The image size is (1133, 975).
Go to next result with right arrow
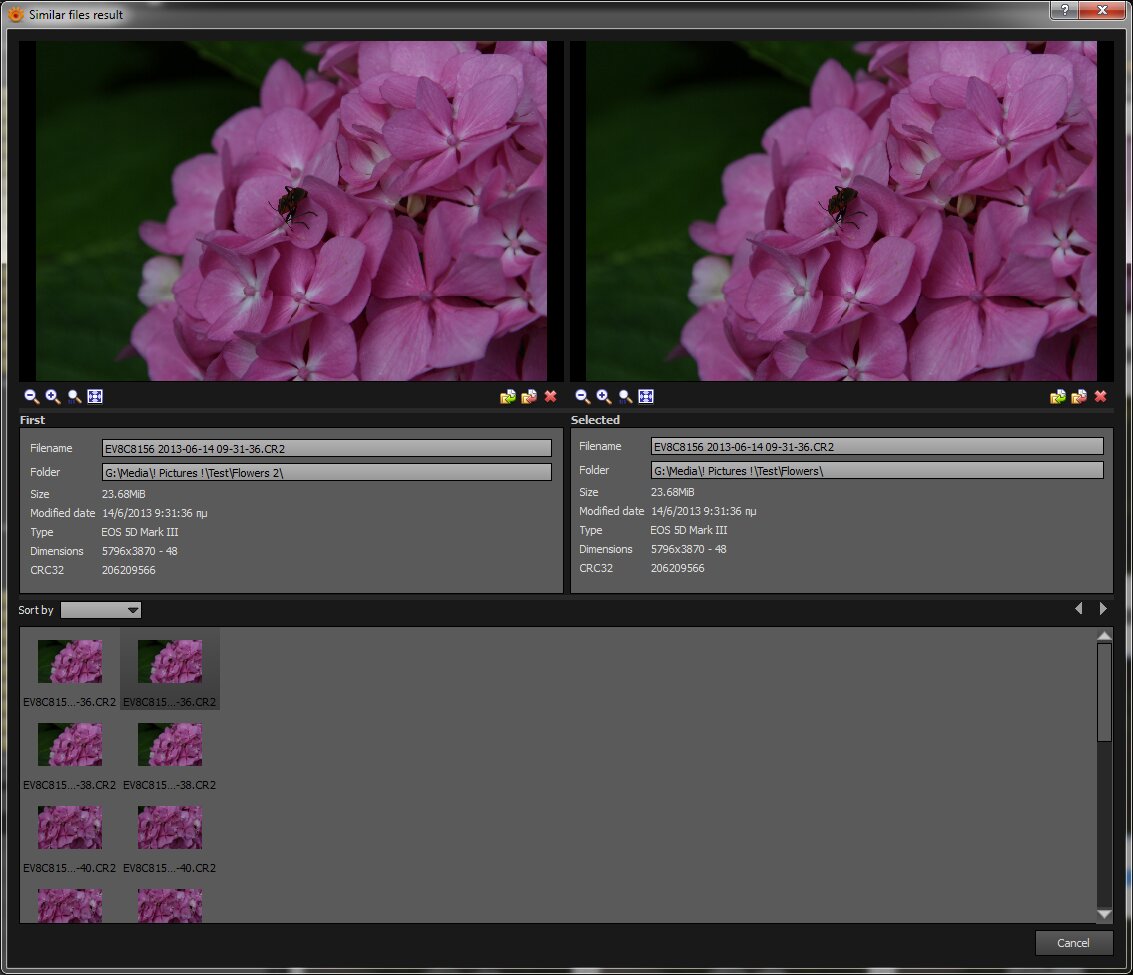coord(1103,609)
